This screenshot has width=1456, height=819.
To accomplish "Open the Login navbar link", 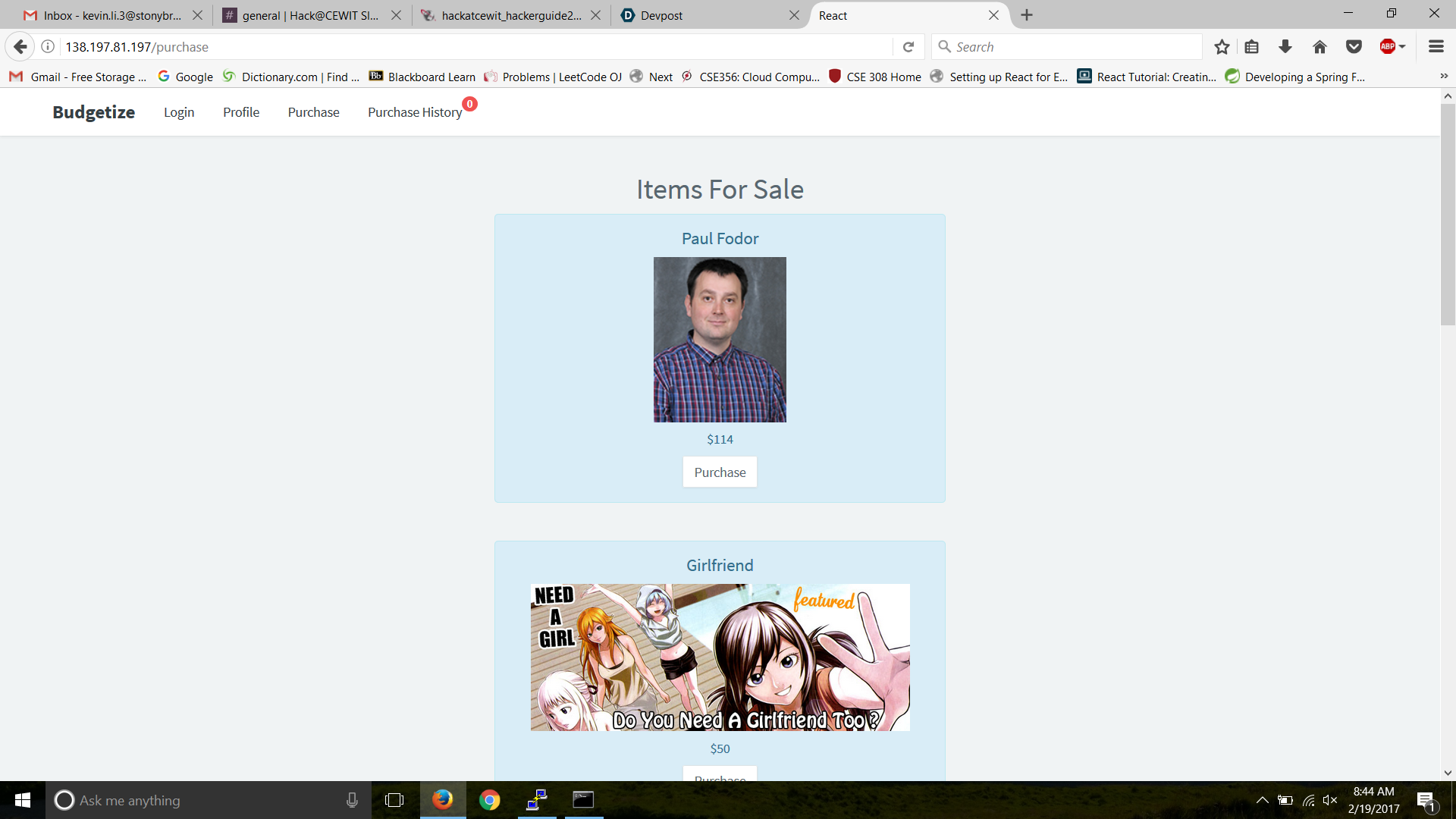I will [x=179, y=112].
